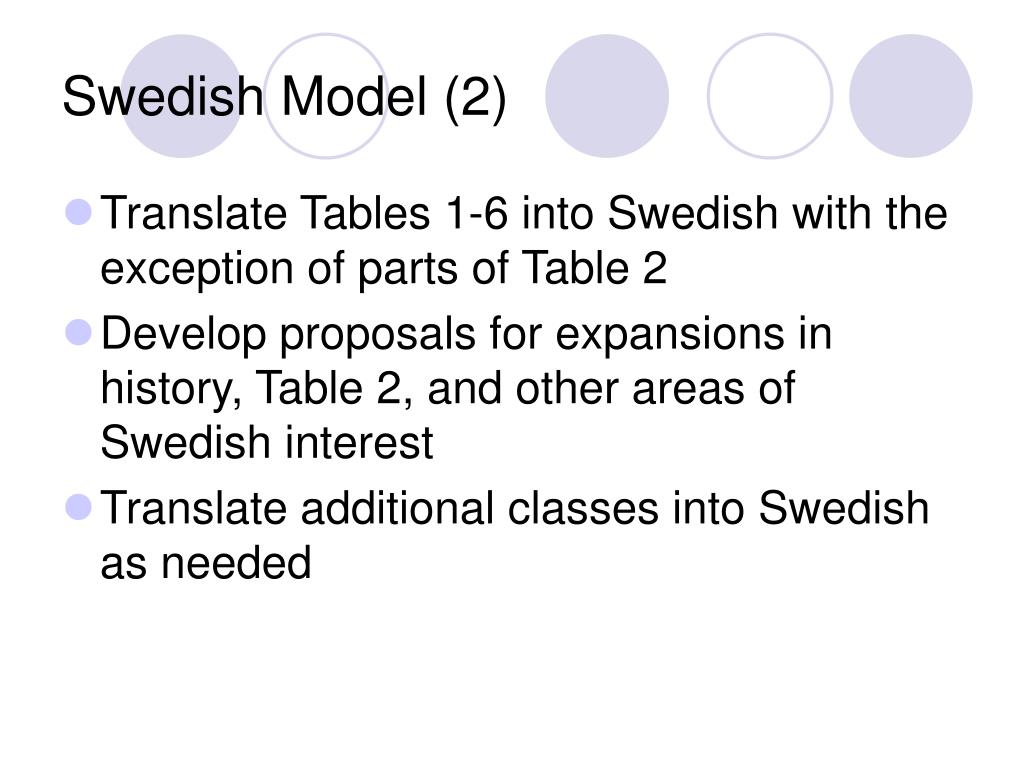Click the line history, Table 2, and other areas

tap(447, 389)
